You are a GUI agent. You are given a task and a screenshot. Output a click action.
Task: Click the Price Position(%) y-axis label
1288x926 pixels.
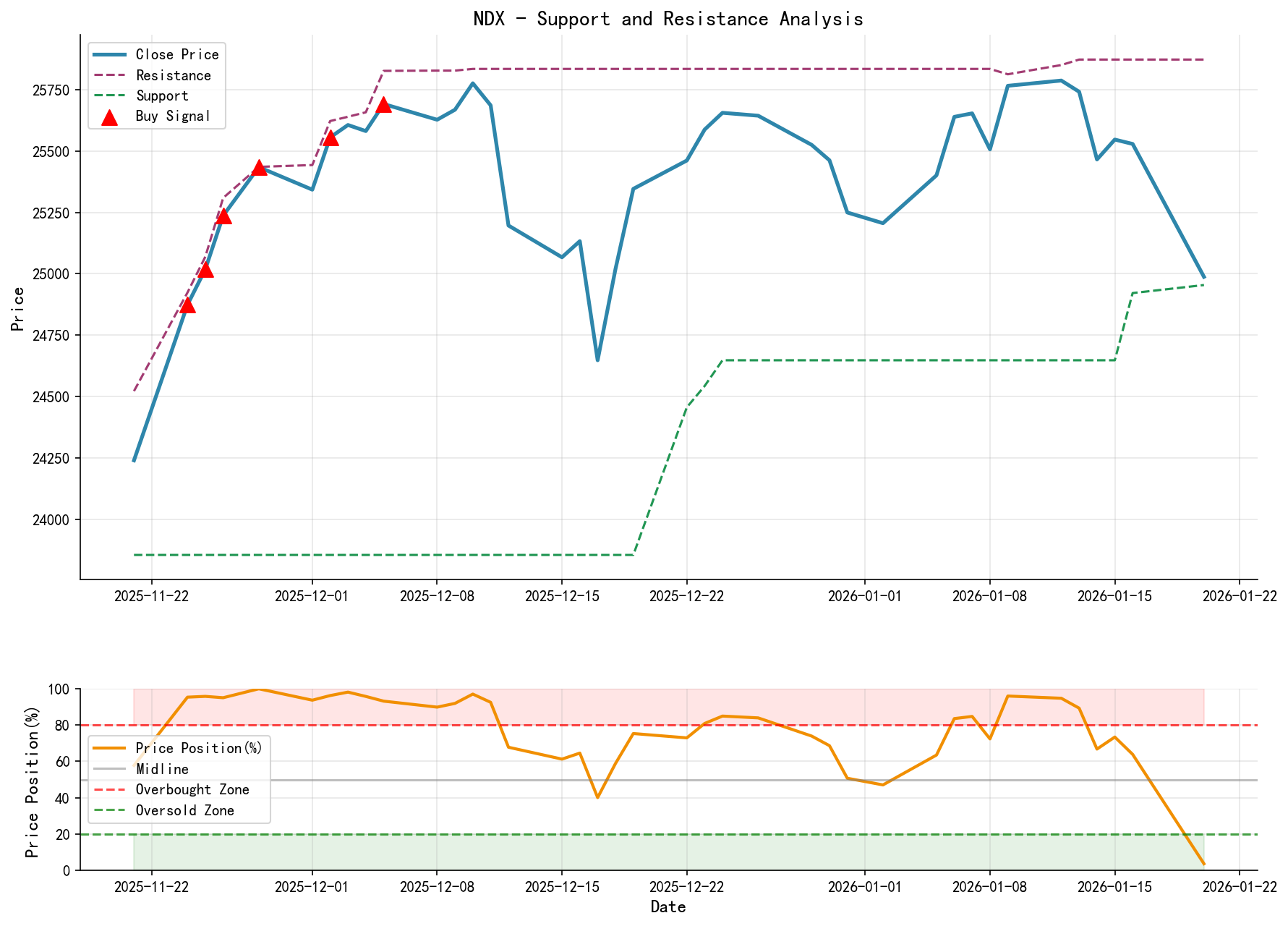click(33, 779)
